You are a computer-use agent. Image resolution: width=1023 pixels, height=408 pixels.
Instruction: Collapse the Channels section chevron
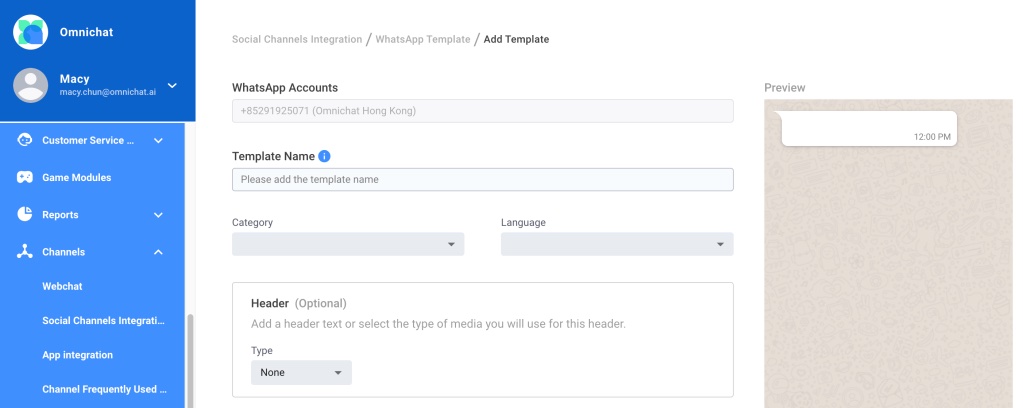158,252
